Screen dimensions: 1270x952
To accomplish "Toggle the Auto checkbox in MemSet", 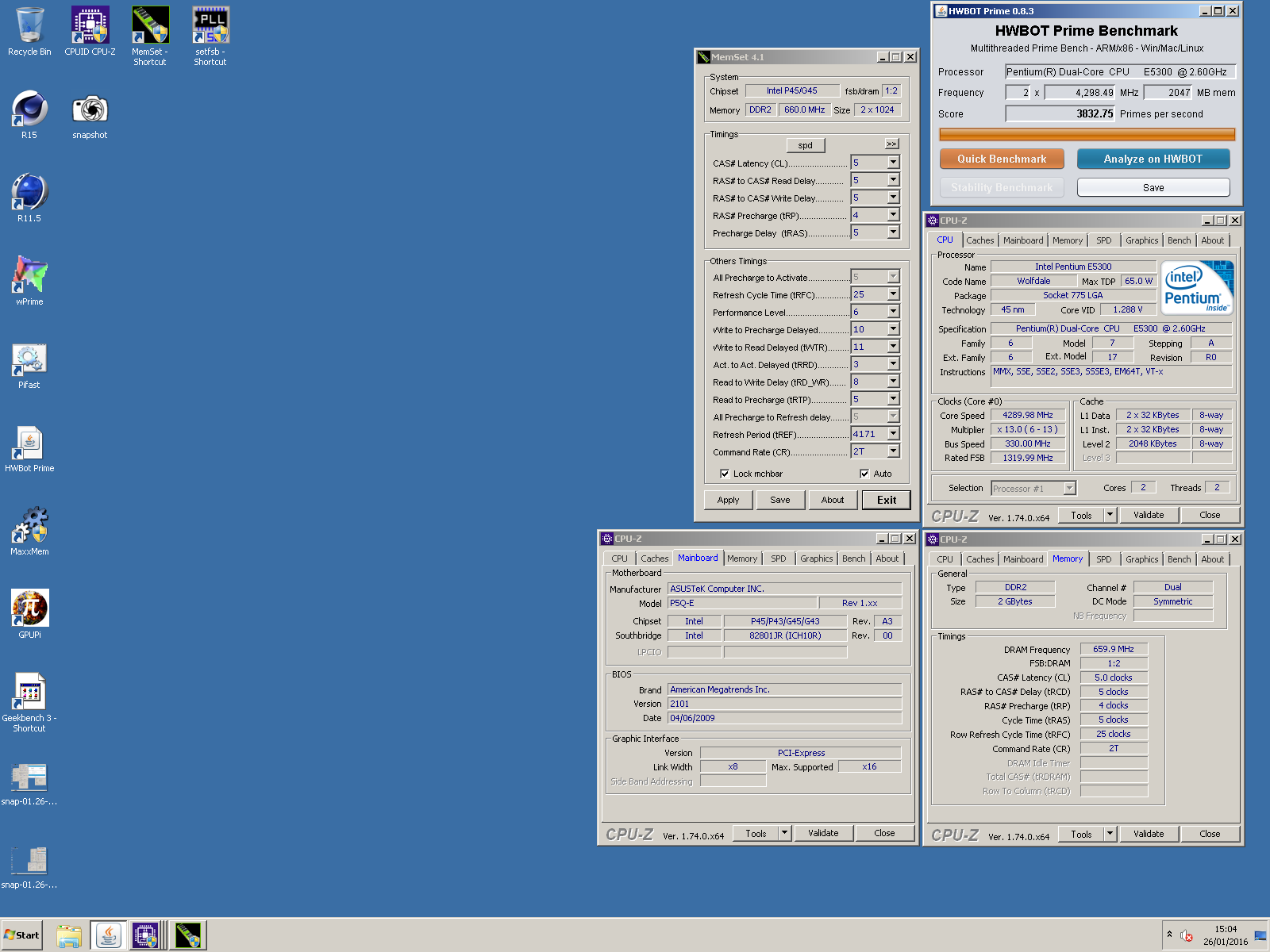I will click(864, 474).
